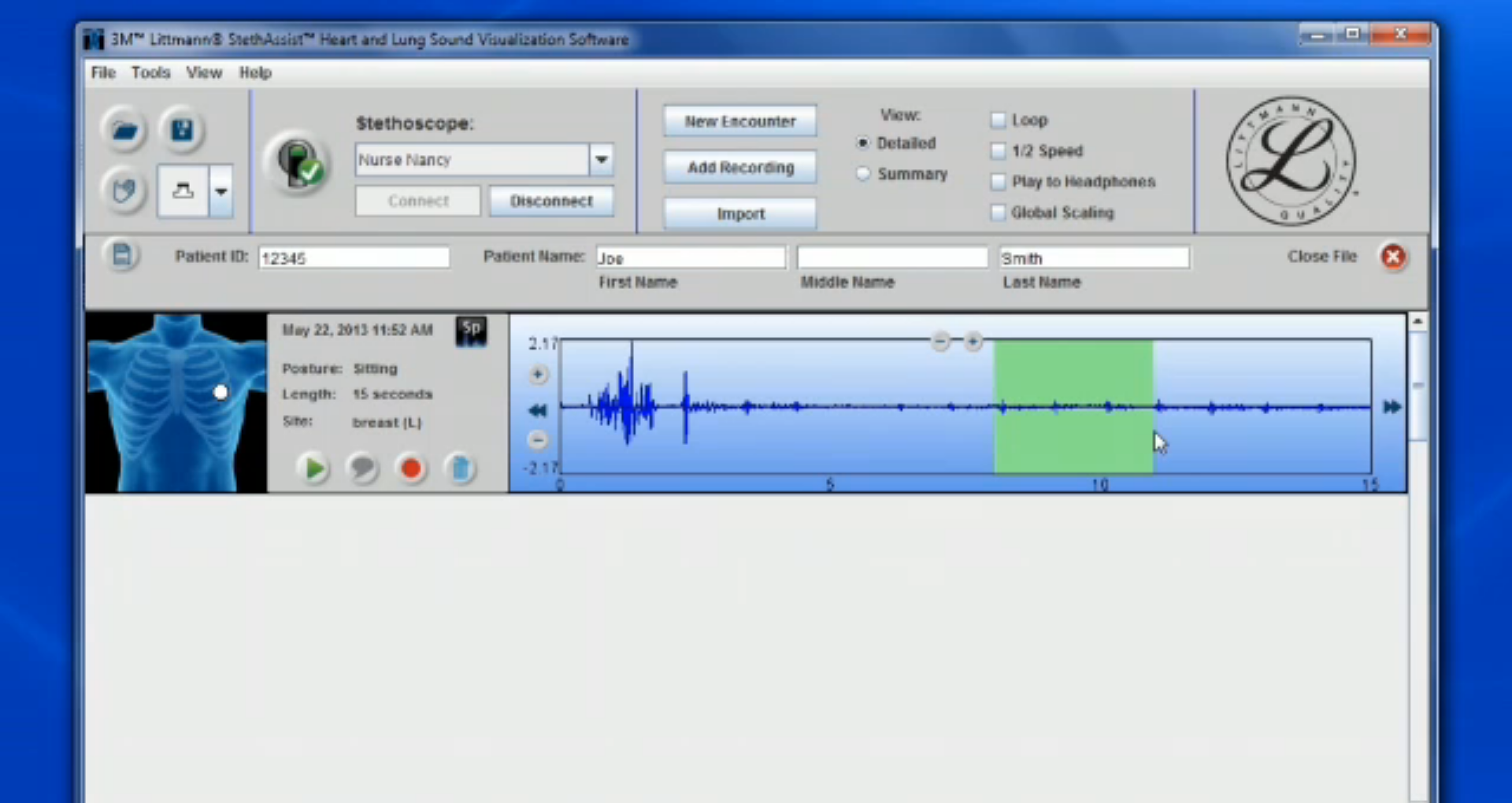The width and height of the screenshot is (1512, 803).
Task: Disconnect the stethoscope
Action: tap(551, 201)
